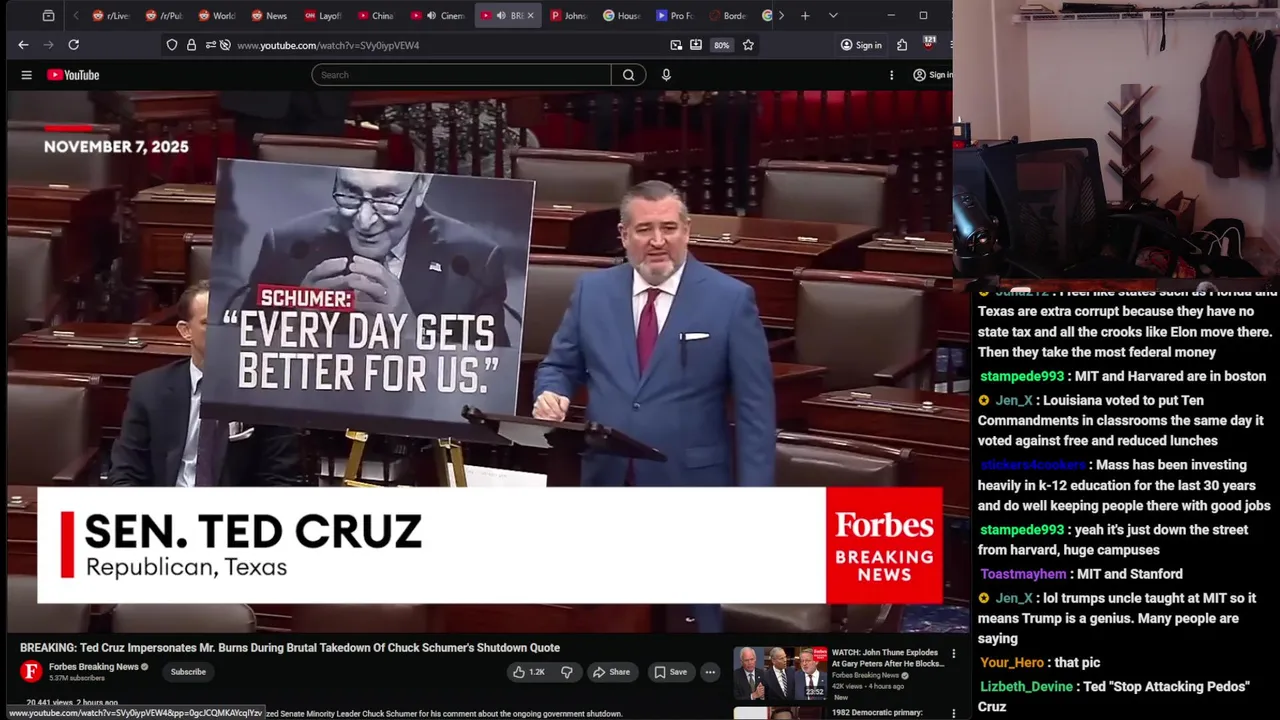
Task: Focus the YouTube search box
Action: coord(461,75)
